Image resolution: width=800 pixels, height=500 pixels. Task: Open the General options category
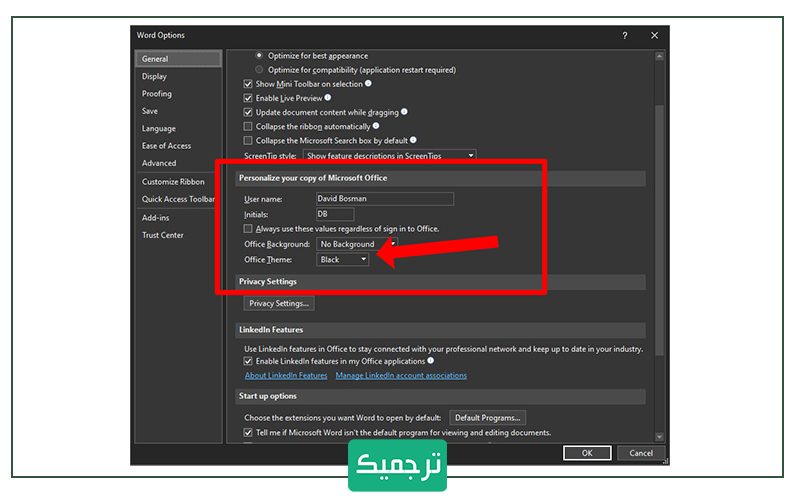[x=179, y=59]
